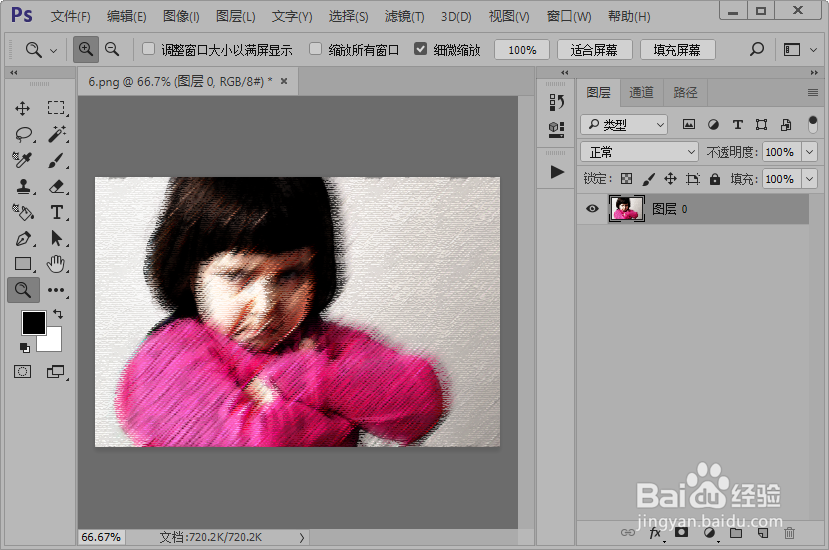Click the 100% zoom button
The width and height of the screenshot is (829, 550).
pyautogui.click(x=522, y=50)
